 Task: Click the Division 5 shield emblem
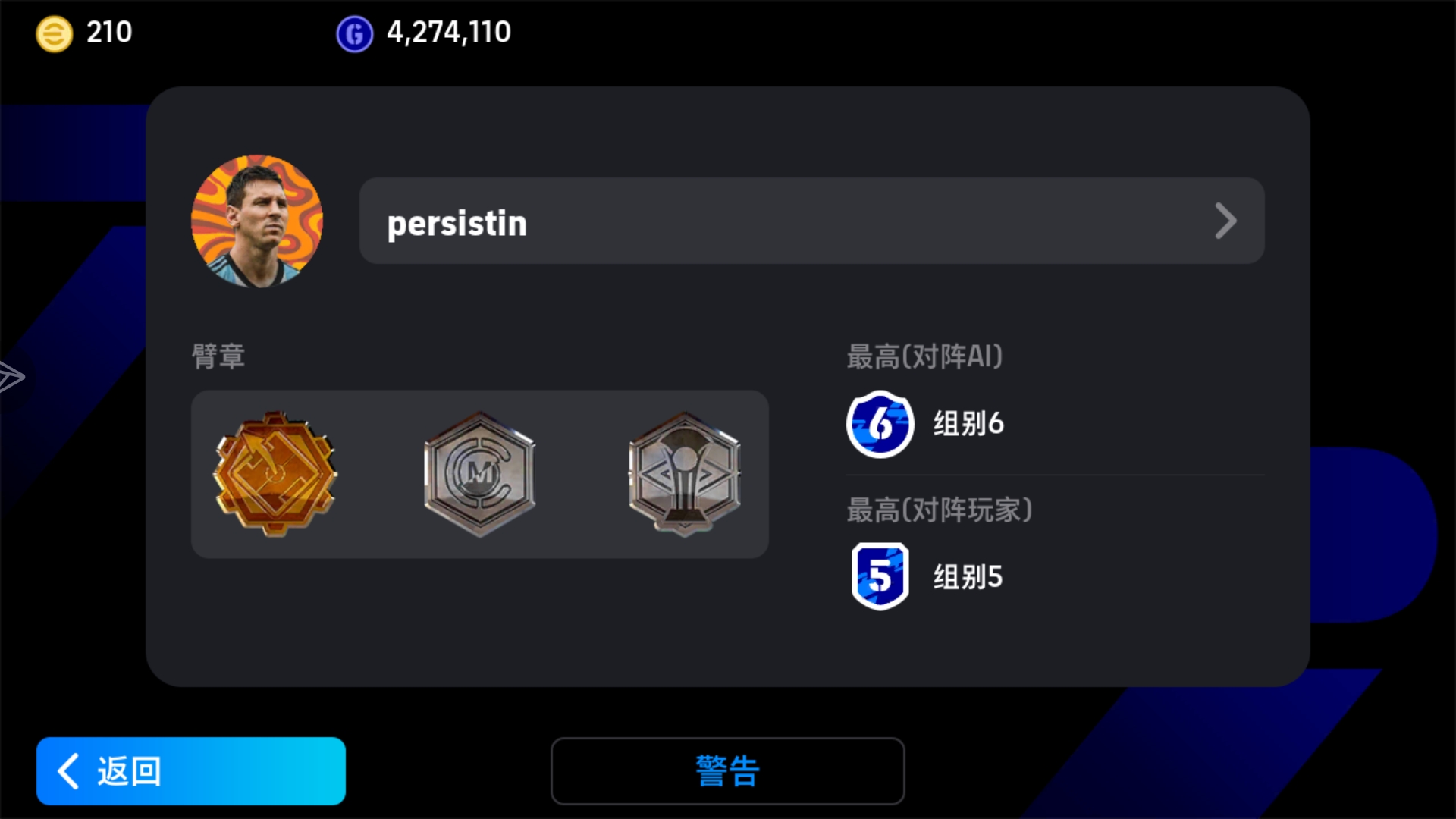[x=880, y=576]
